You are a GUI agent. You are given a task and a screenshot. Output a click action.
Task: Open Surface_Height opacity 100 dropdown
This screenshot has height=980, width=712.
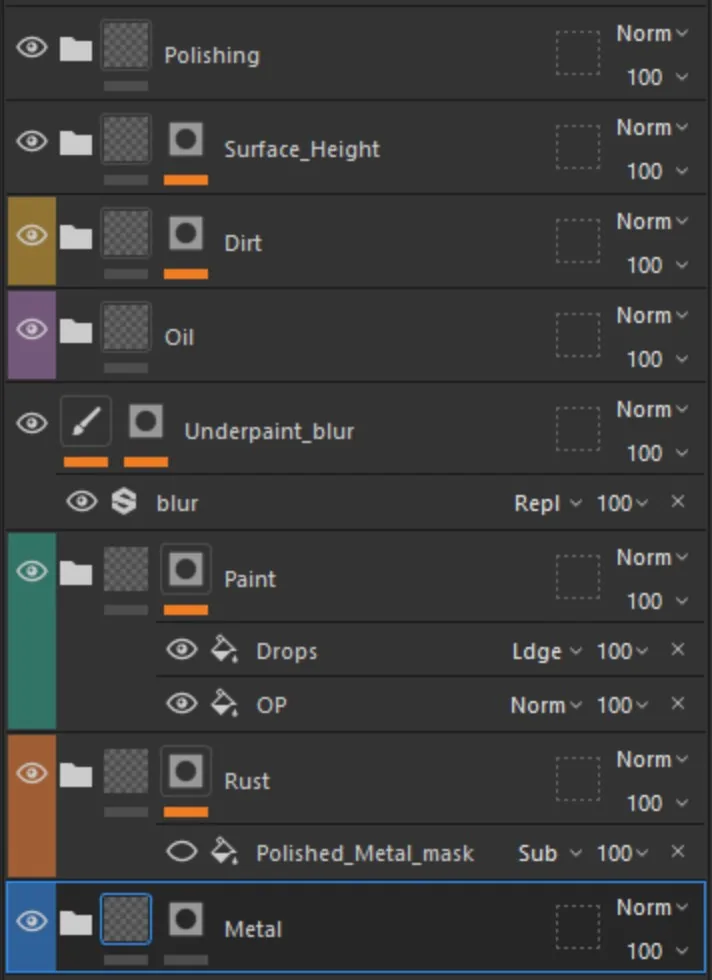click(x=657, y=171)
